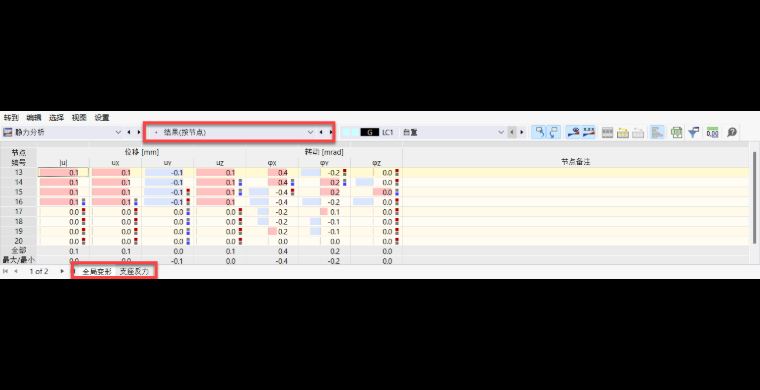Select node row 20 header
This screenshot has height=390, width=760.
(x=18, y=241)
